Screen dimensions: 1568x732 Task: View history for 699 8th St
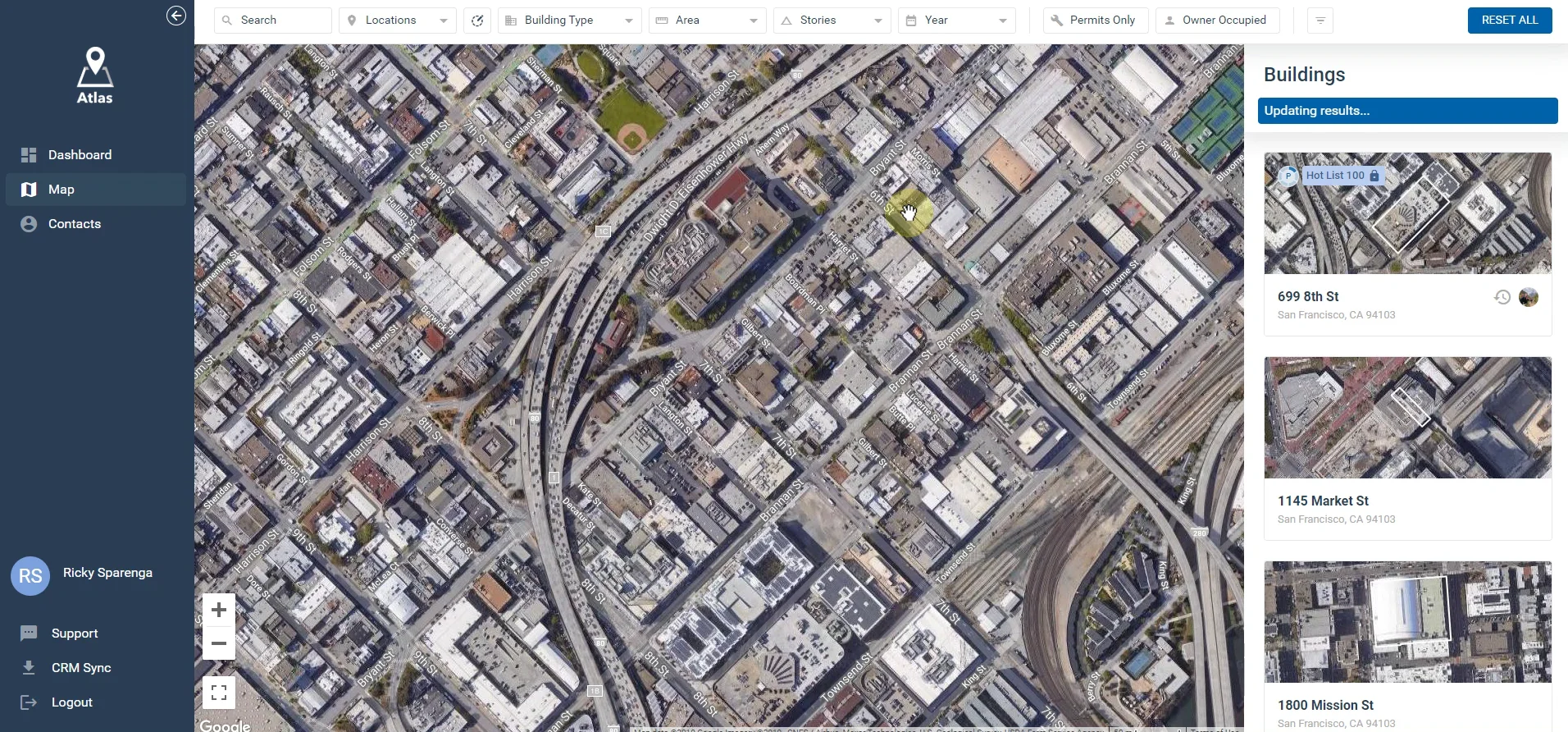1502,297
